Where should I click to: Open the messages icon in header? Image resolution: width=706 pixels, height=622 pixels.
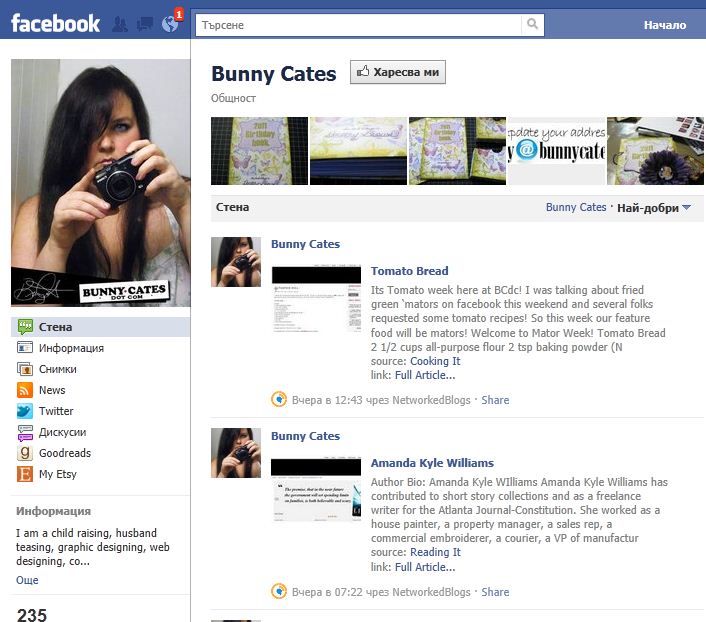145,24
